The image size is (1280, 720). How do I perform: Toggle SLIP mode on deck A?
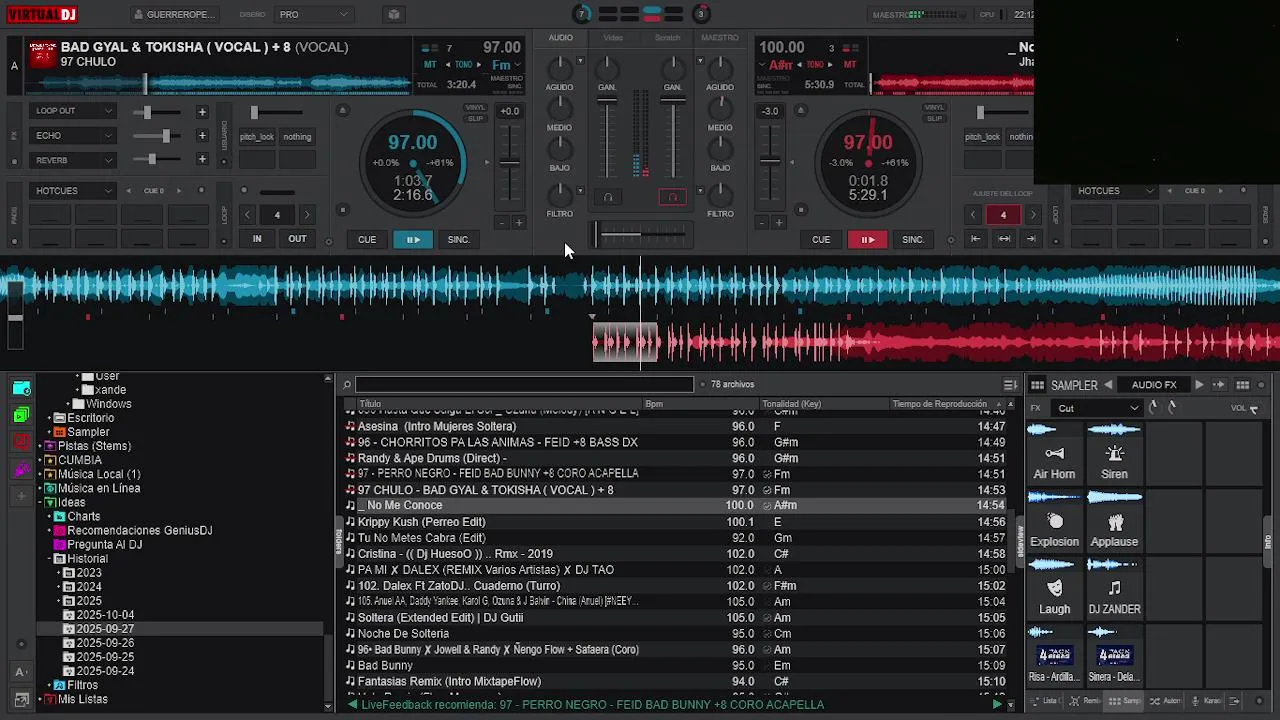point(475,118)
